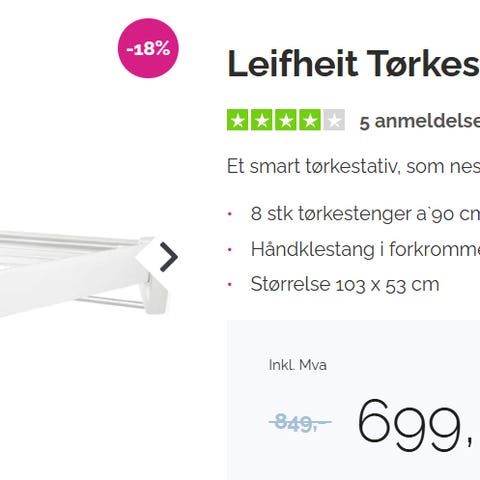Screen dimensions: 480x480
Task: Click the pink -18% discount badge
Action: [x=148, y=48]
